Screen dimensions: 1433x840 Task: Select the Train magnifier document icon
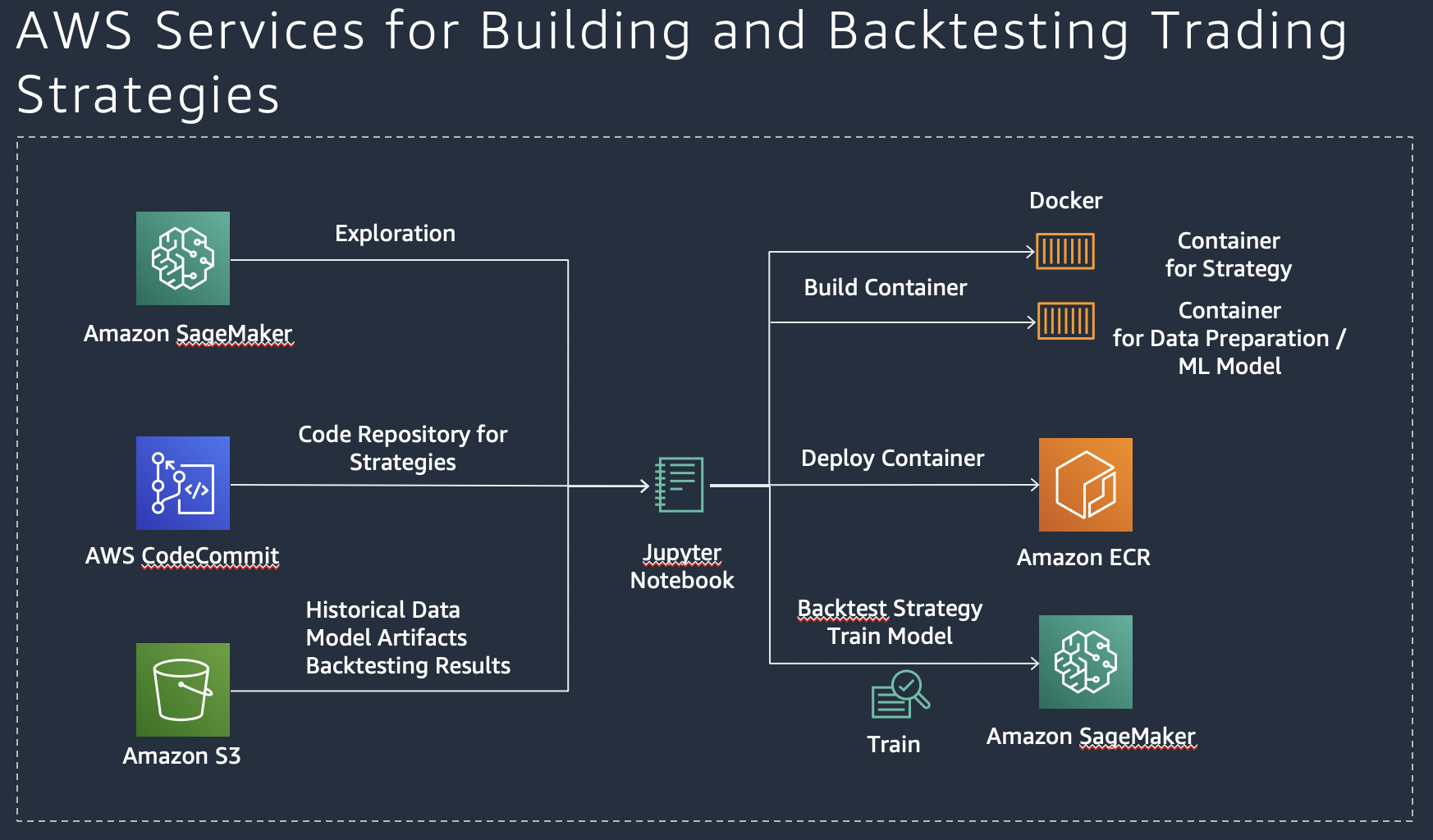(x=900, y=694)
